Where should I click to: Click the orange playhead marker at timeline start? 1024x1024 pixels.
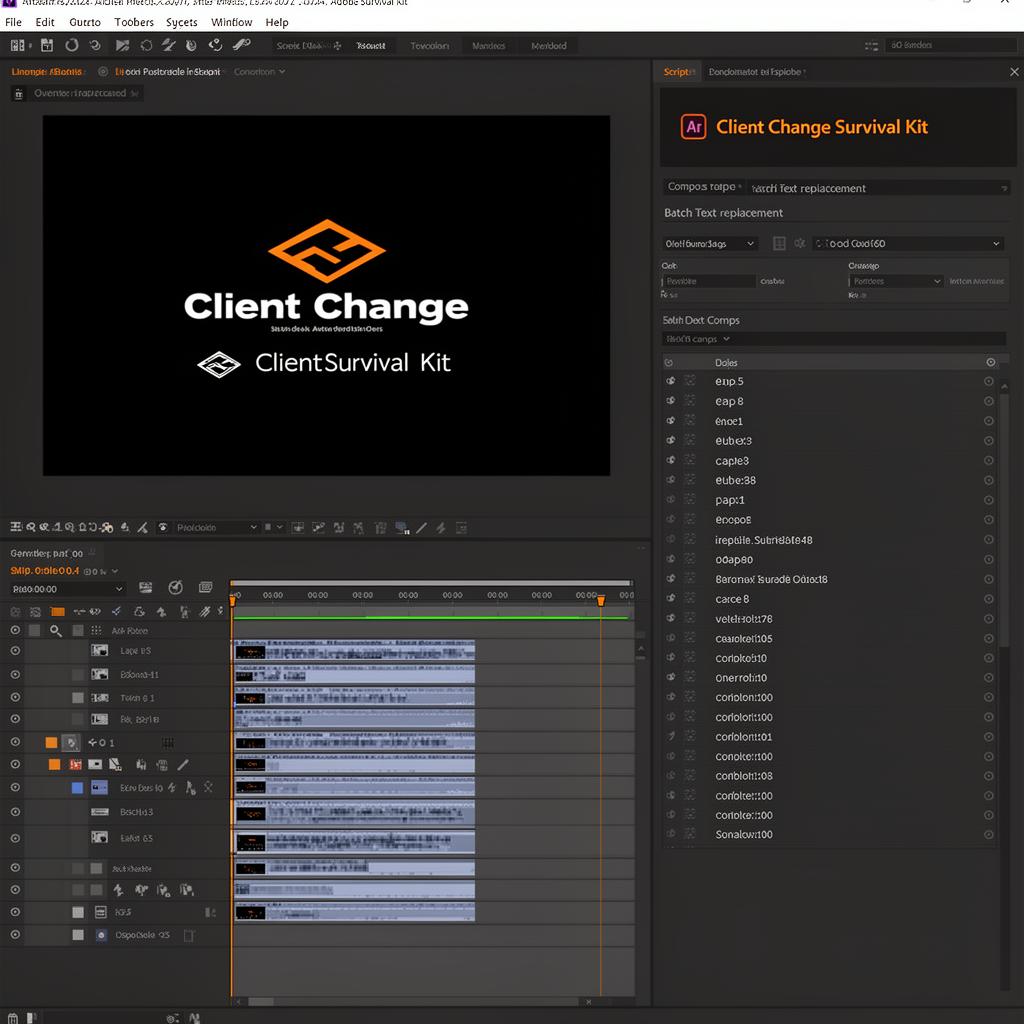coord(232,600)
